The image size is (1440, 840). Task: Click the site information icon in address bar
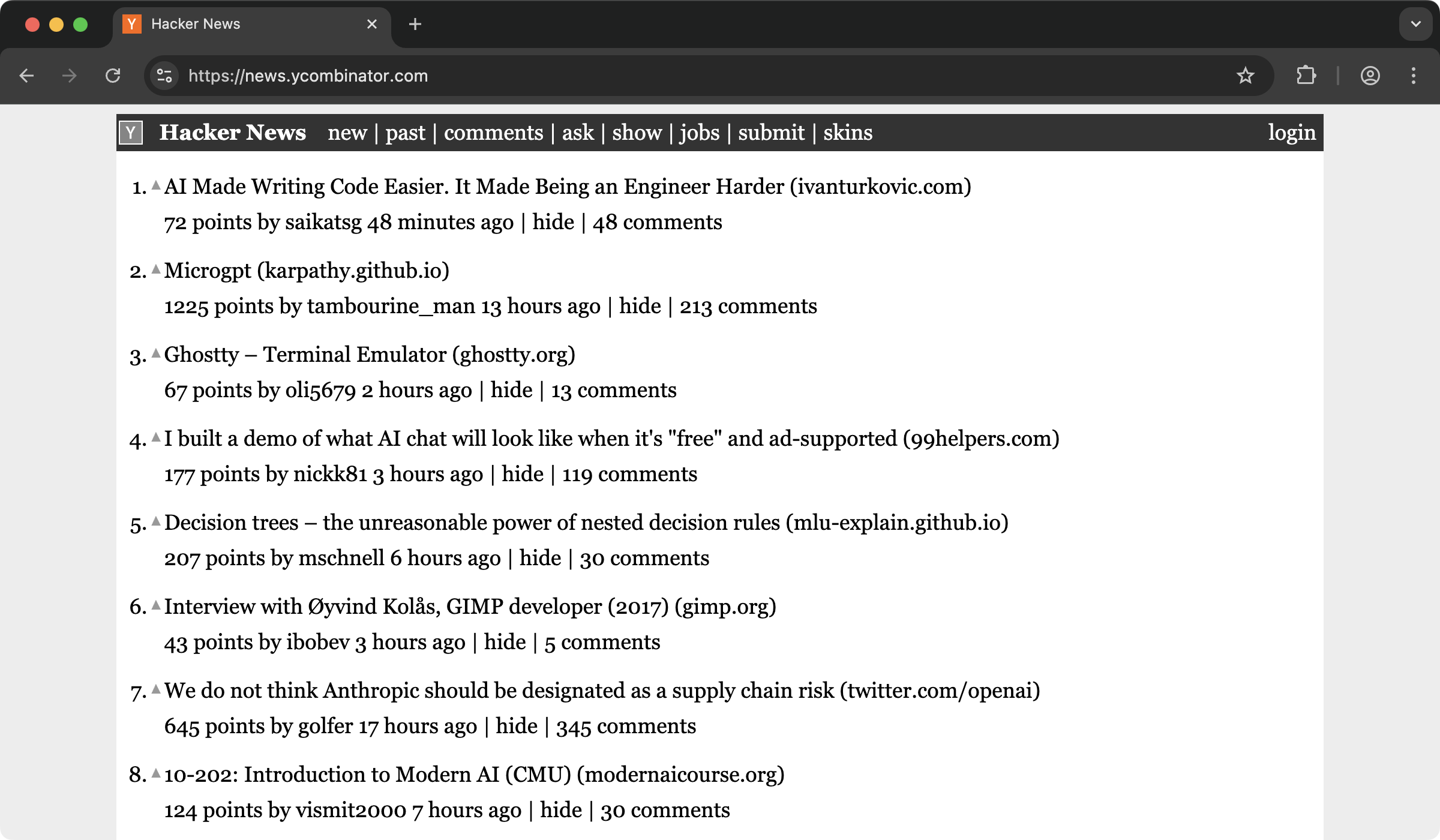[164, 76]
